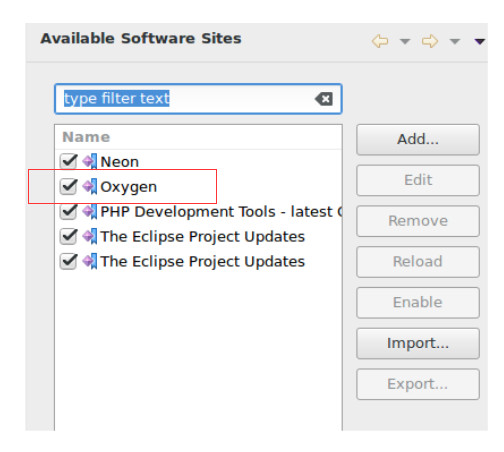Open the forward history dropdown arrow

pyautogui.click(x=455, y=42)
